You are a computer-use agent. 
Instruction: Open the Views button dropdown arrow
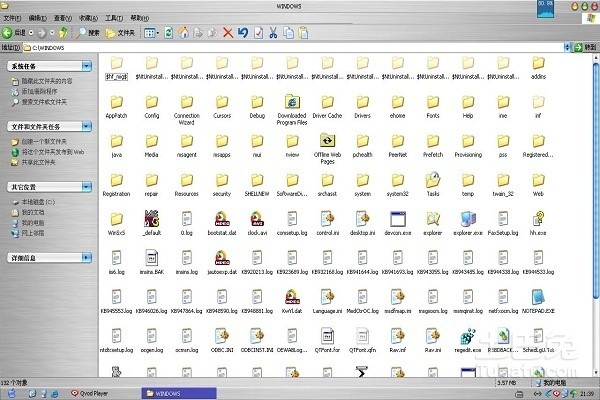(x=157, y=33)
